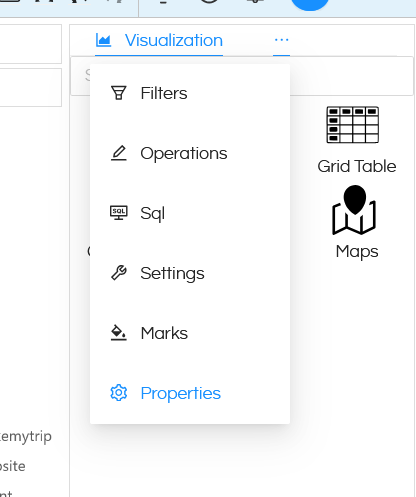Open the three-dots more tabs menu
Viewport: 416px width, 497px height.
click(281, 40)
